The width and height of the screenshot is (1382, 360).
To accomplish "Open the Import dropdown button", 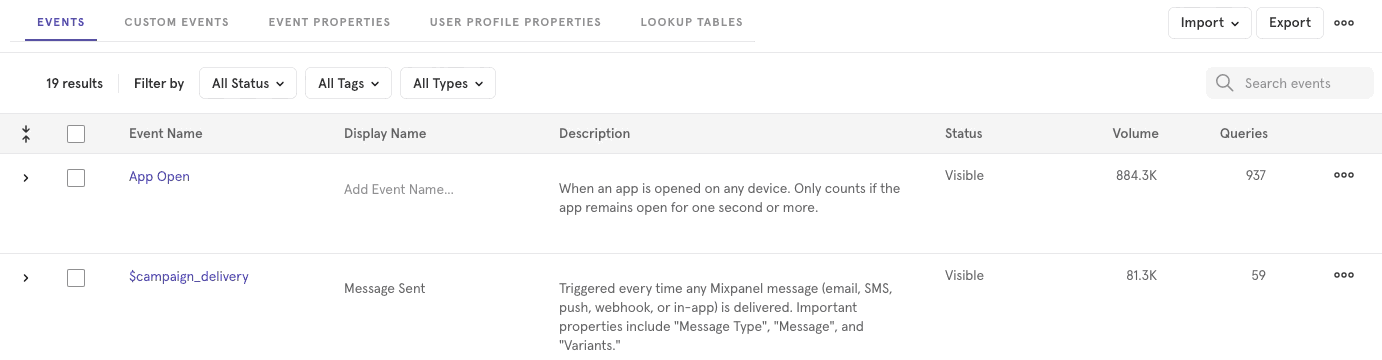I will (x=1210, y=23).
